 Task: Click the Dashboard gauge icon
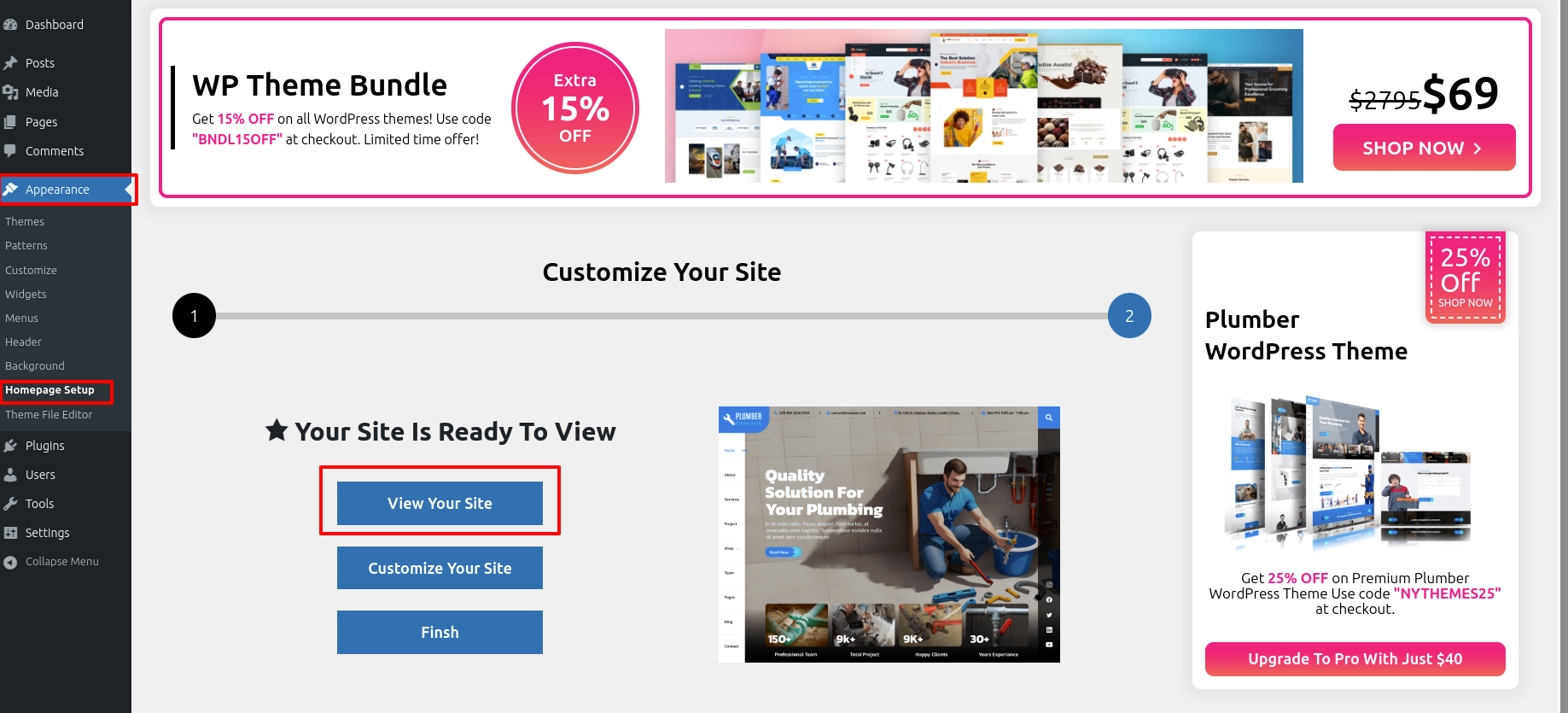point(10,25)
